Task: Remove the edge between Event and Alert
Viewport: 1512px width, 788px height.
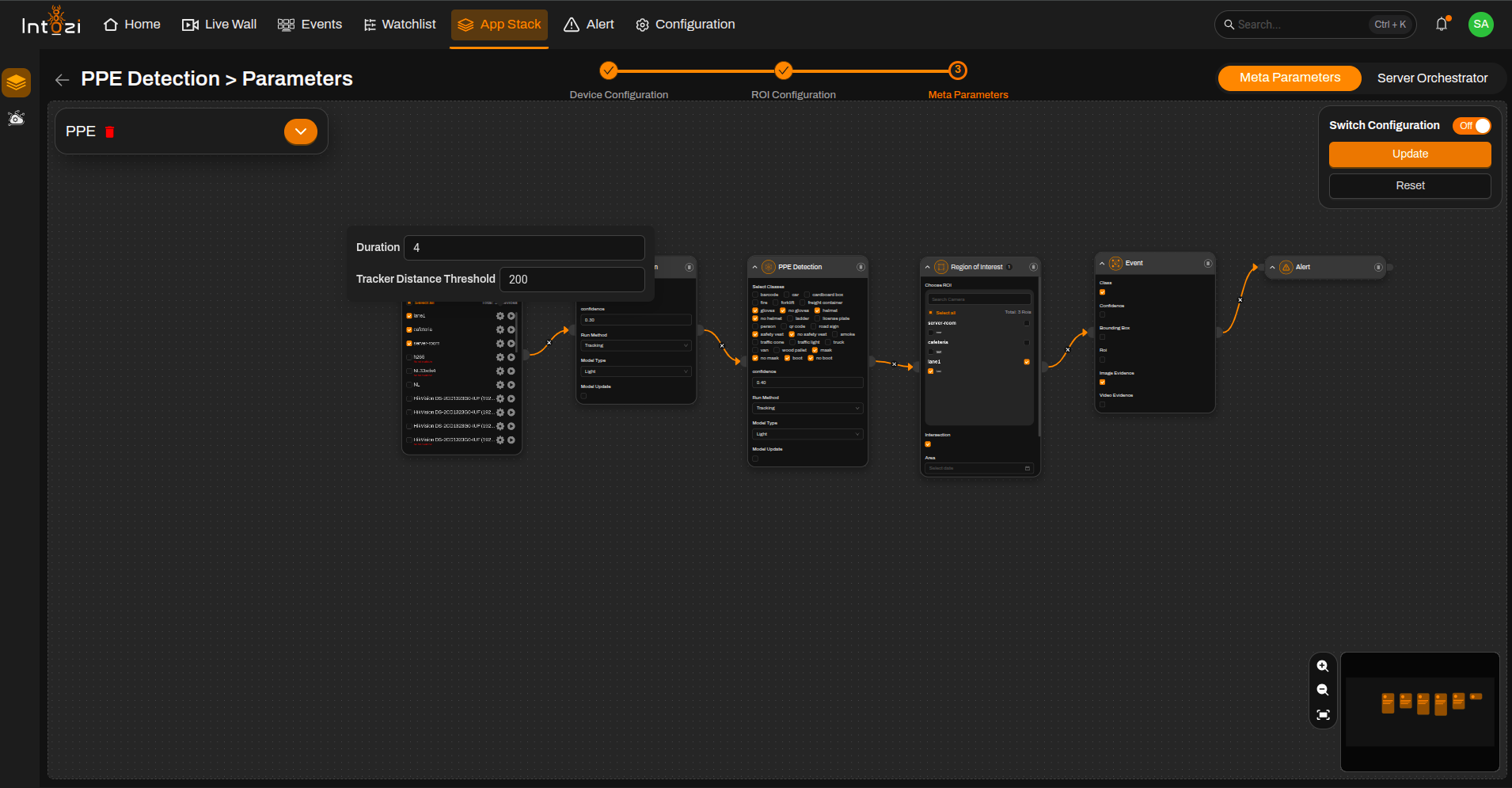Action: tap(1240, 299)
